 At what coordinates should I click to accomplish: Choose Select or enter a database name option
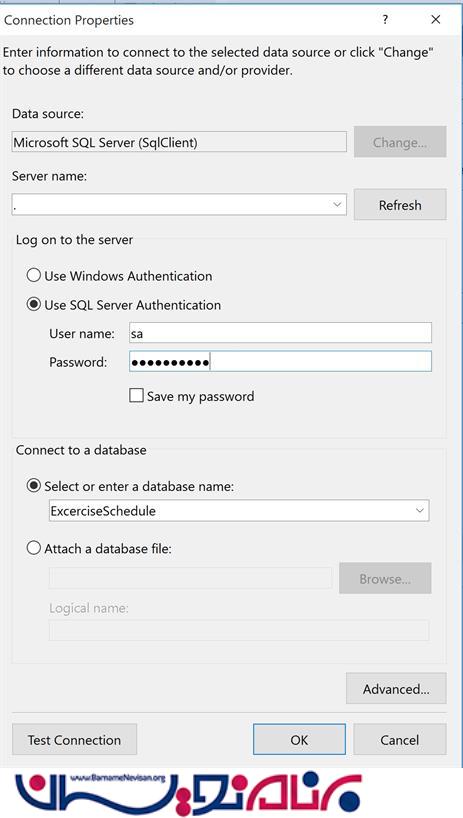[x=34, y=486]
